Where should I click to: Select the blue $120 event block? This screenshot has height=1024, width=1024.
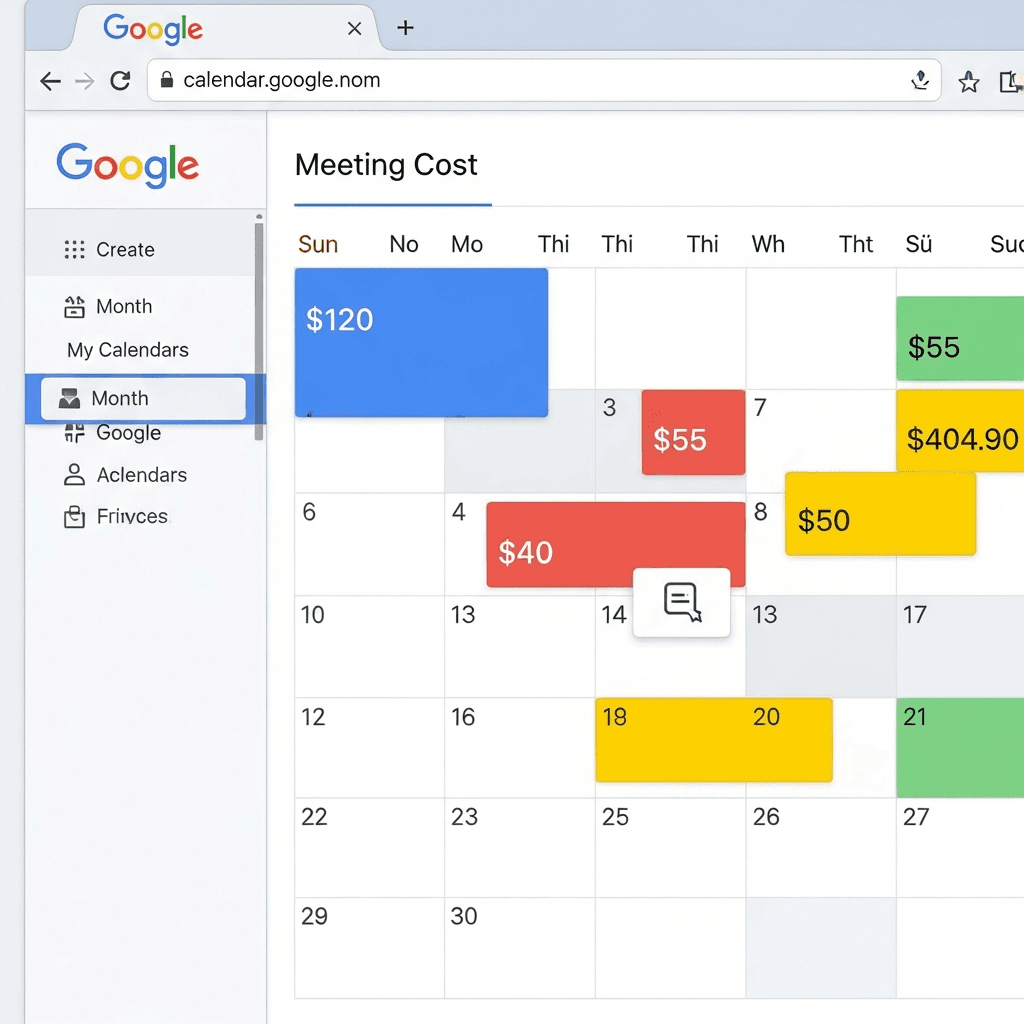420,340
